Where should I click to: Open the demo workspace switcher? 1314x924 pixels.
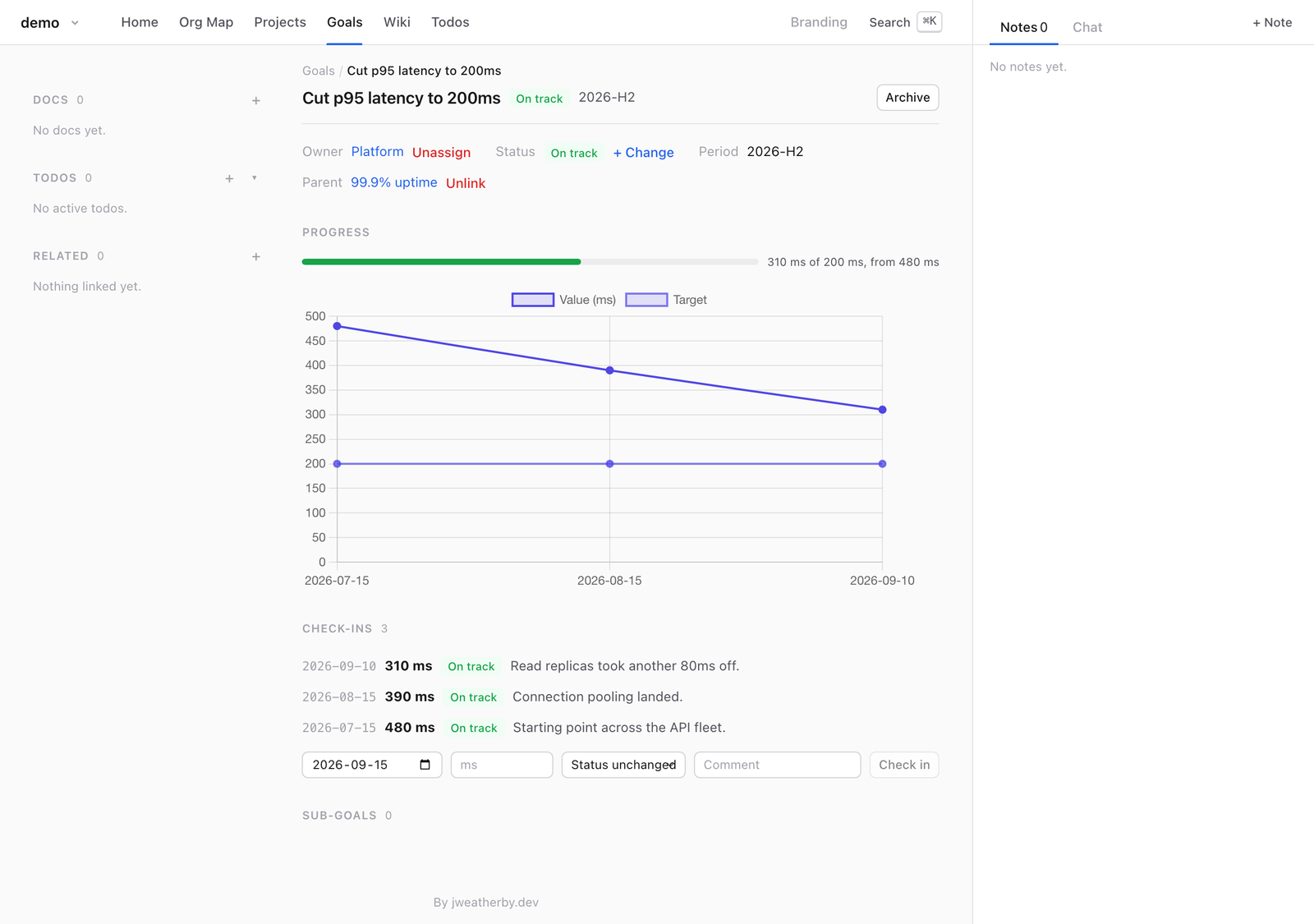pyautogui.click(x=50, y=23)
